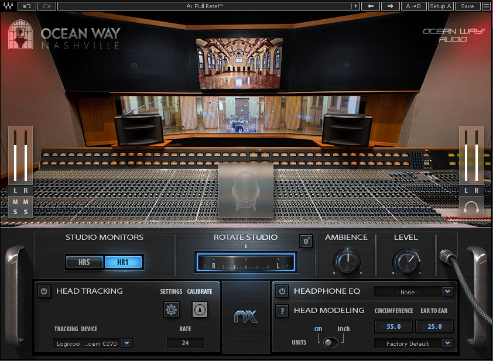Screen dimensions: 493x361
Task: Adjust the Level knob
Action: [406, 262]
